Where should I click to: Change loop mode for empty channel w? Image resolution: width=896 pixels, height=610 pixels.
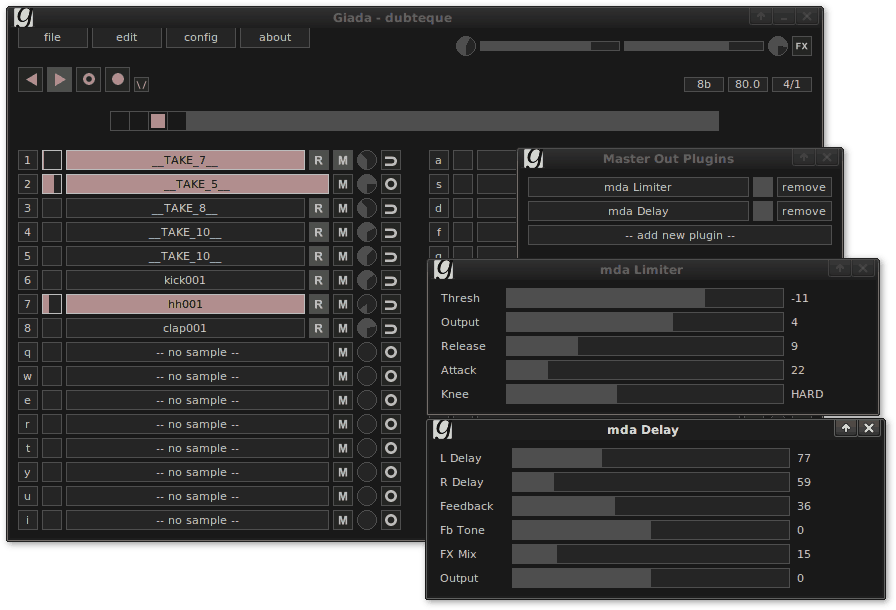tap(391, 376)
